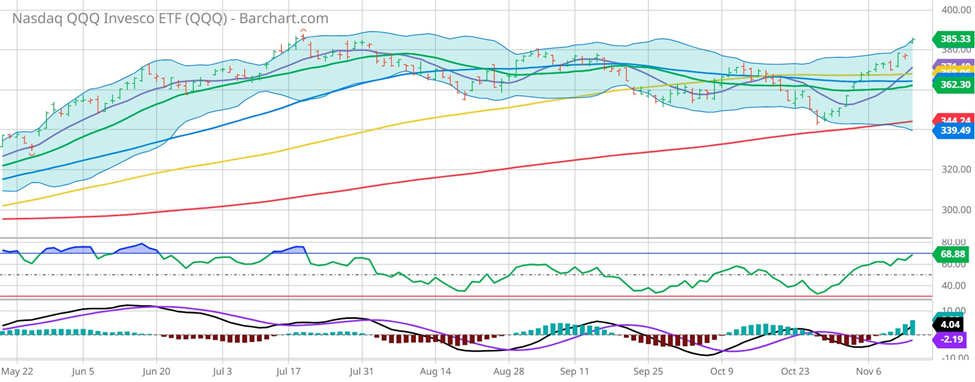Click the blue 339.49 price tag
This screenshot has width=975, height=382.
pos(952,130)
